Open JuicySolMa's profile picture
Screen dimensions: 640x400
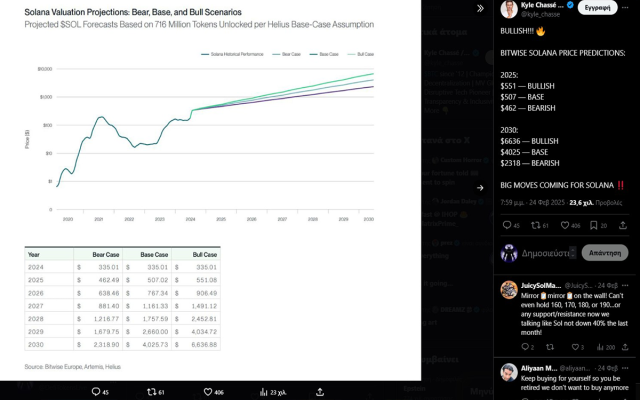[x=509, y=289]
